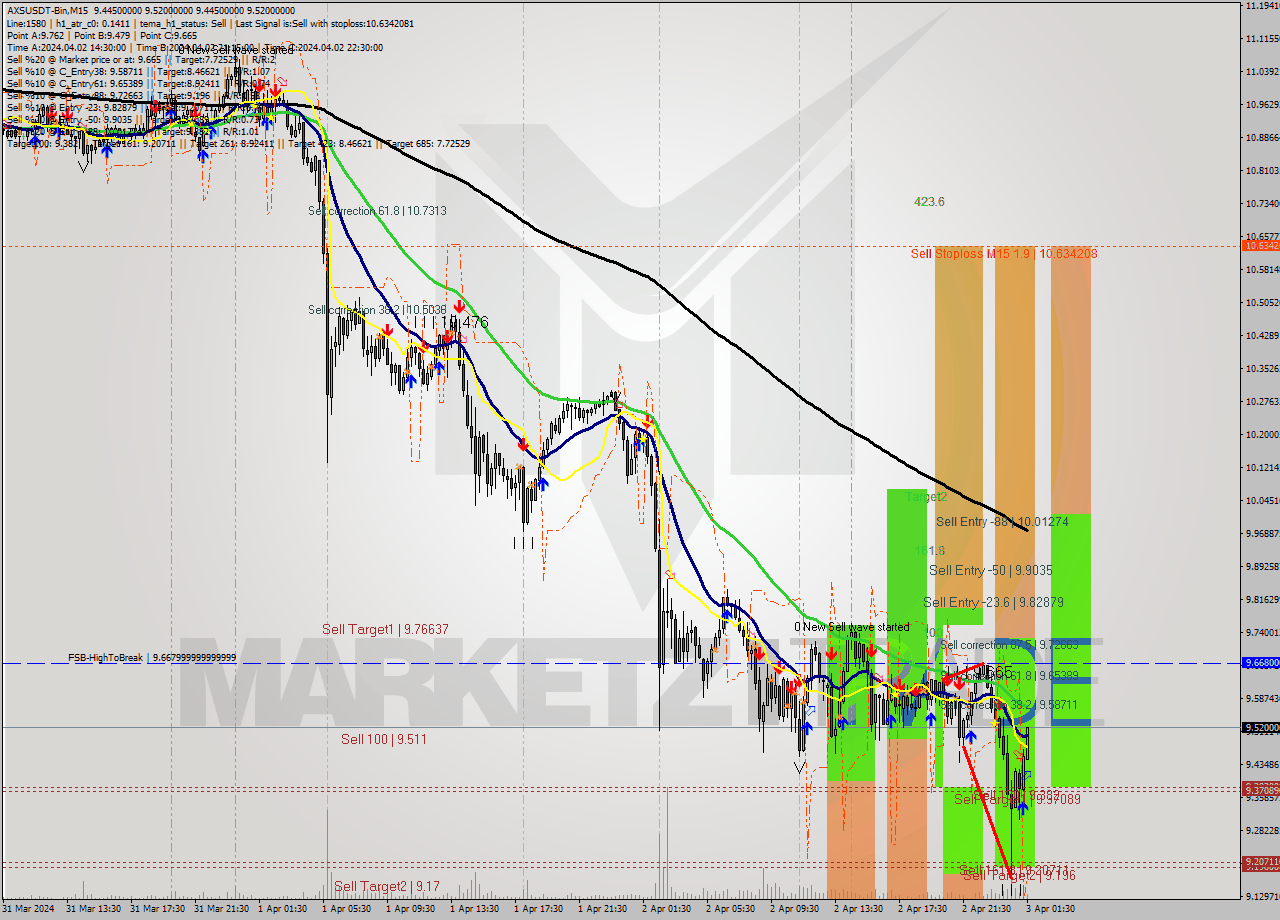Click the current price tag 9.5200 on axis
The width and height of the screenshot is (1280, 920).
pyautogui.click(x=1259, y=728)
